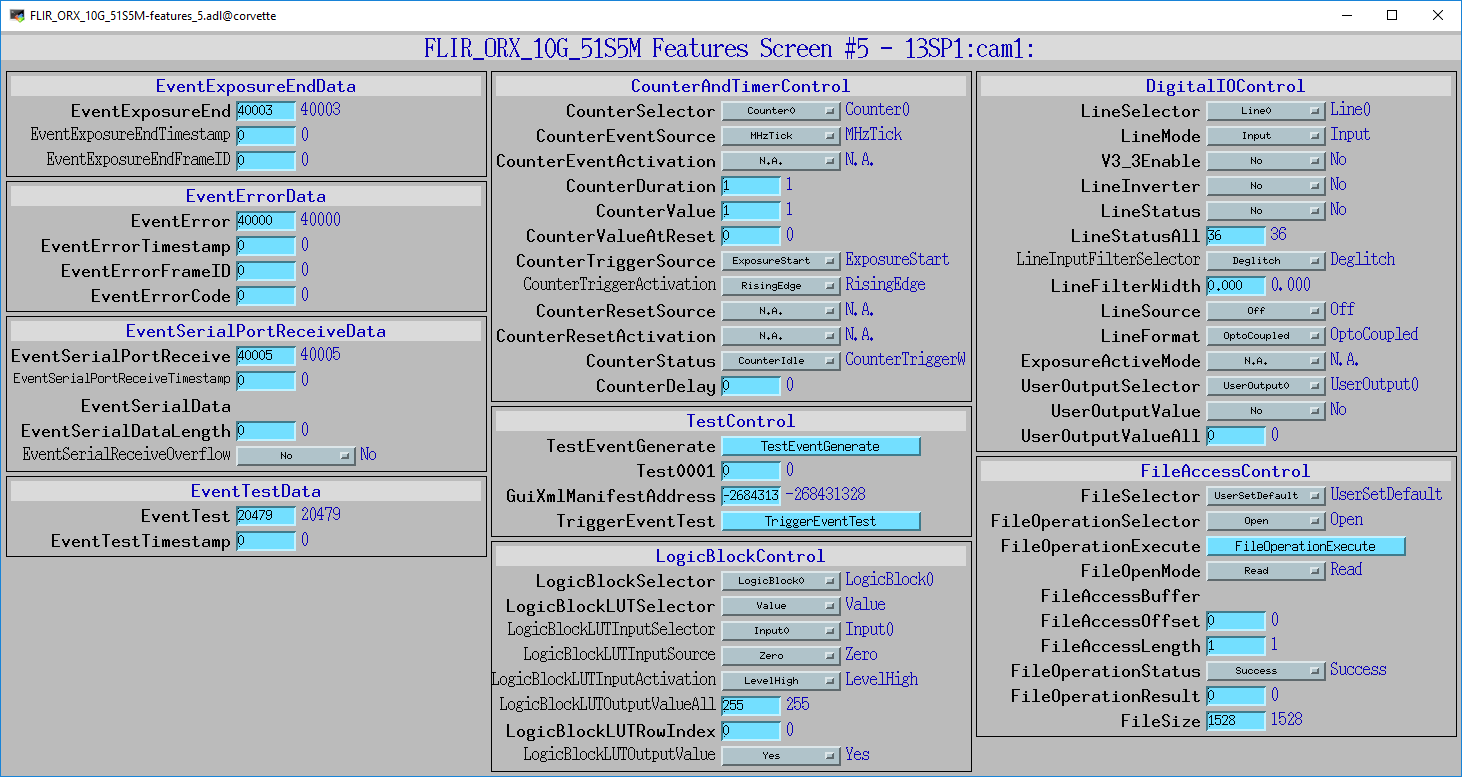Viewport: 1462px width, 777px height.
Task: Click the EventTest input field
Action: coord(266,516)
